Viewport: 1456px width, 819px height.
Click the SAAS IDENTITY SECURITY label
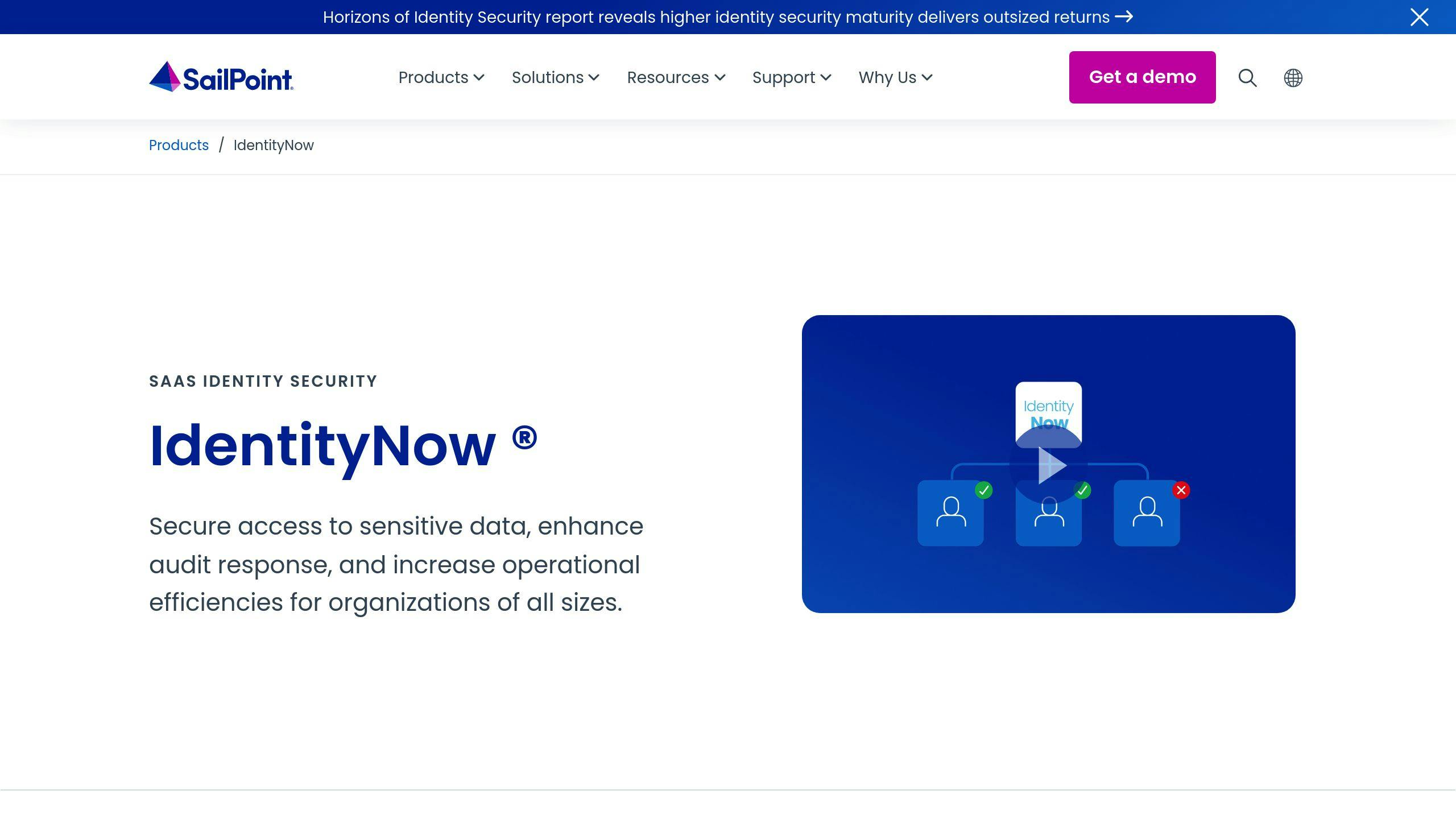click(x=263, y=381)
